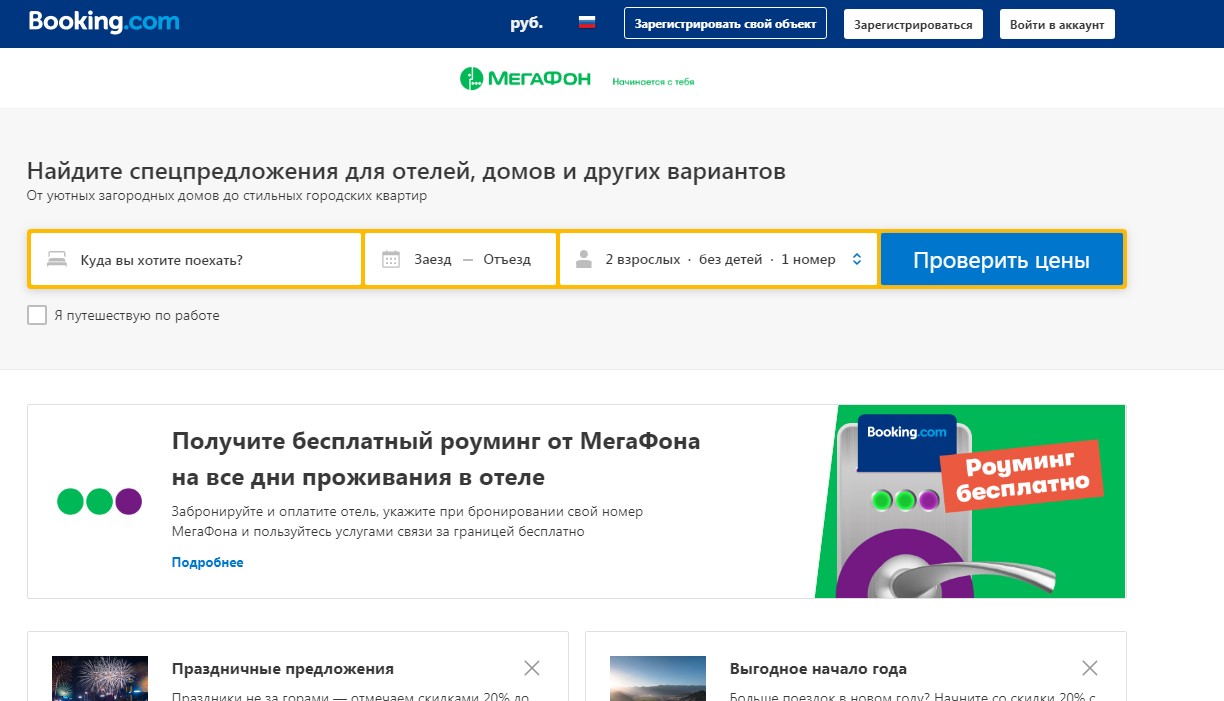The width and height of the screenshot is (1224, 701).
Task: Pick the Отъезд check-out date
Action: 507,260
